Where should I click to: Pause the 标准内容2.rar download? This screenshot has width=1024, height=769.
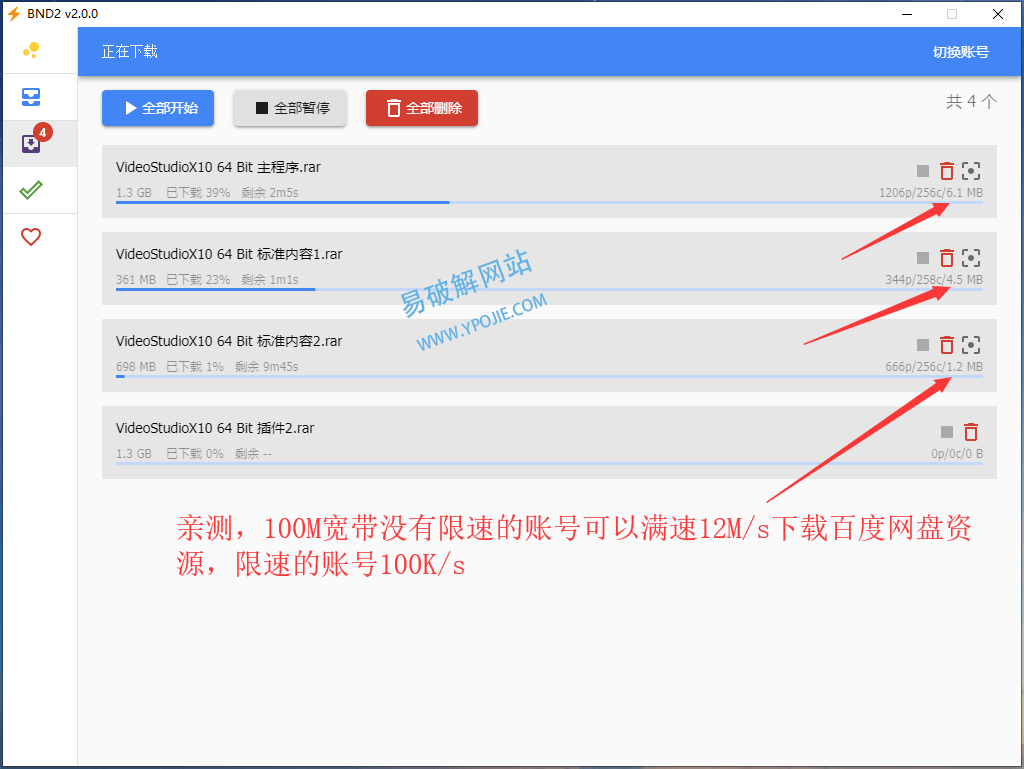(923, 345)
